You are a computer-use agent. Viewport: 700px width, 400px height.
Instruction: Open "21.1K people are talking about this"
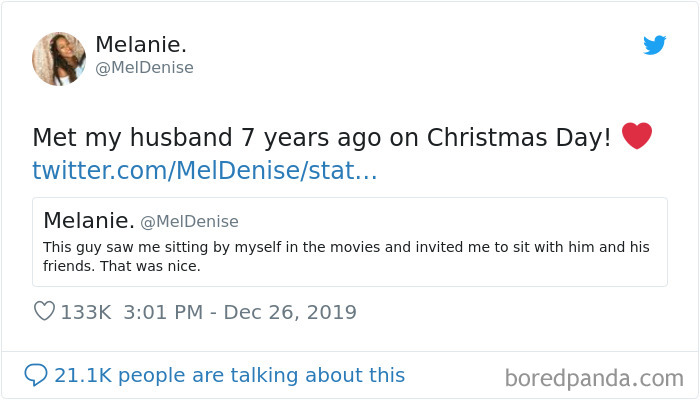229,375
